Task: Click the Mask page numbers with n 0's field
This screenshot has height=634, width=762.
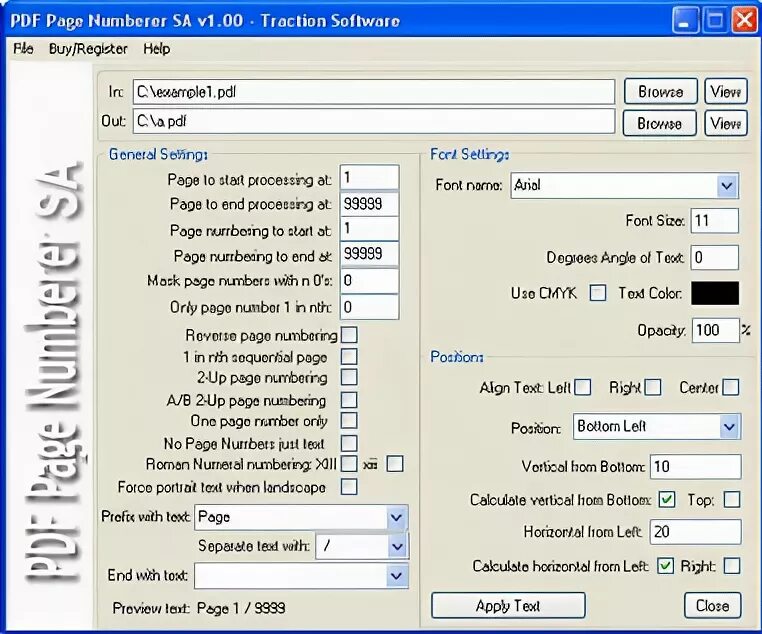Action: tap(369, 280)
